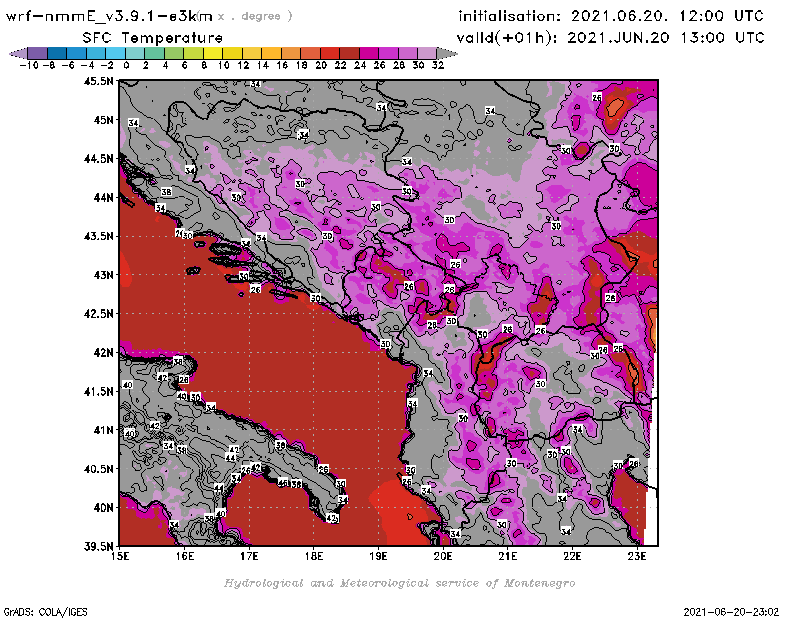Click the '20E' longitude axis label
Viewport: 800px width, 618px height.
click(x=443, y=556)
